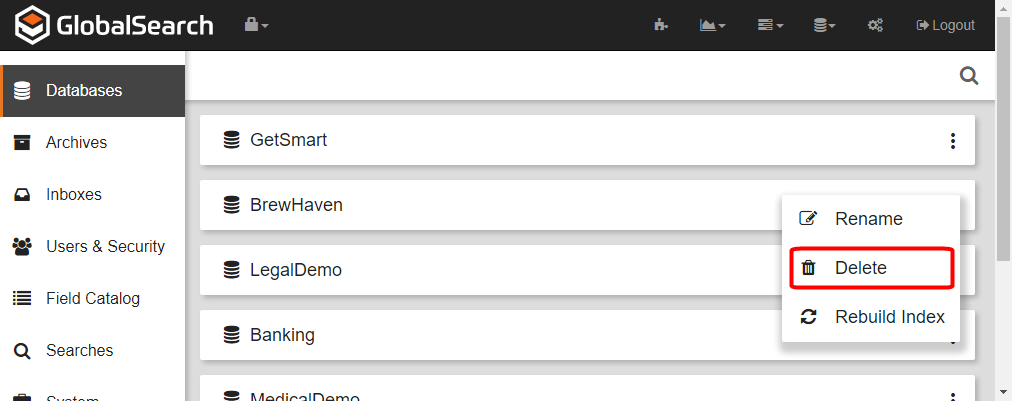1012x401 pixels.
Task: Click the Inboxes tray icon
Action: coord(22,195)
